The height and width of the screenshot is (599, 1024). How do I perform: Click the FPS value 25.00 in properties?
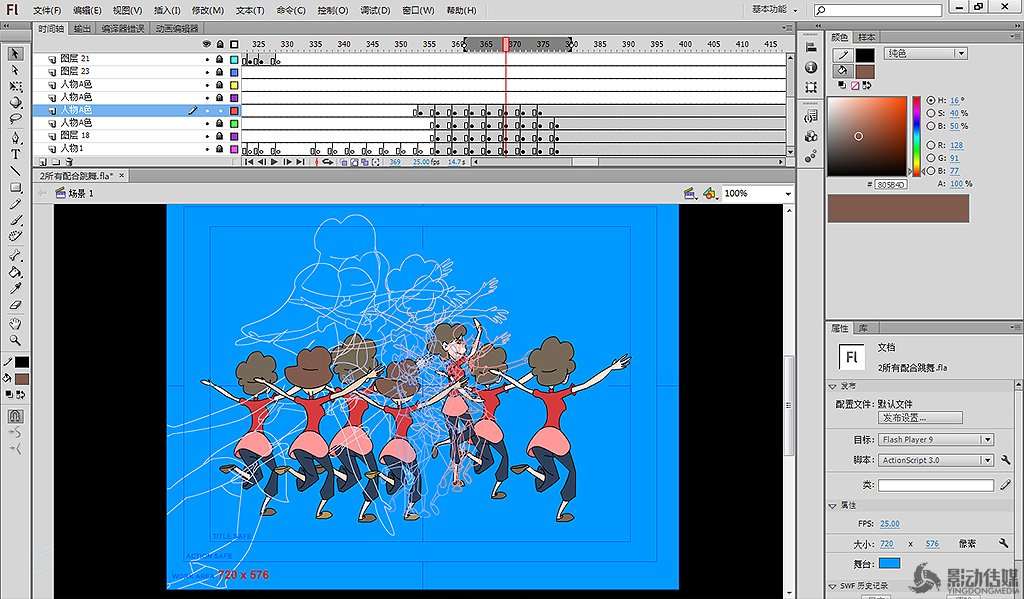(x=889, y=523)
